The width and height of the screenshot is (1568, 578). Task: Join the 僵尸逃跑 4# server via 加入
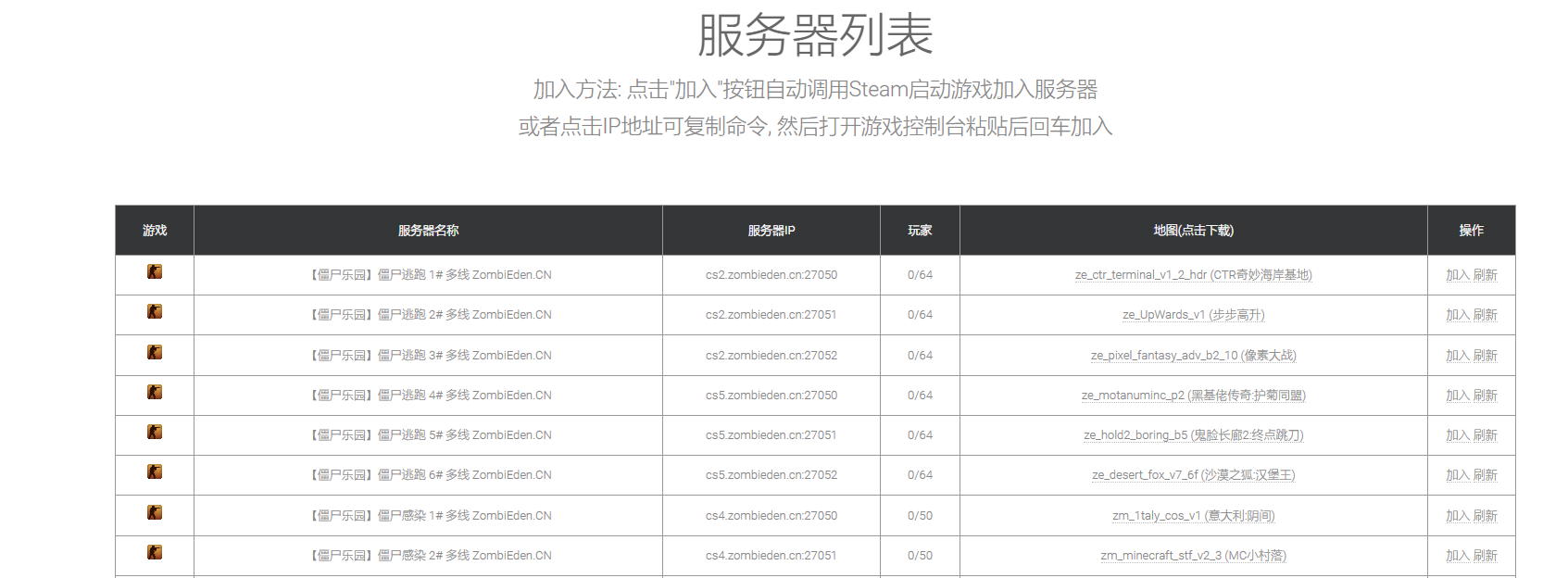click(x=1458, y=396)
